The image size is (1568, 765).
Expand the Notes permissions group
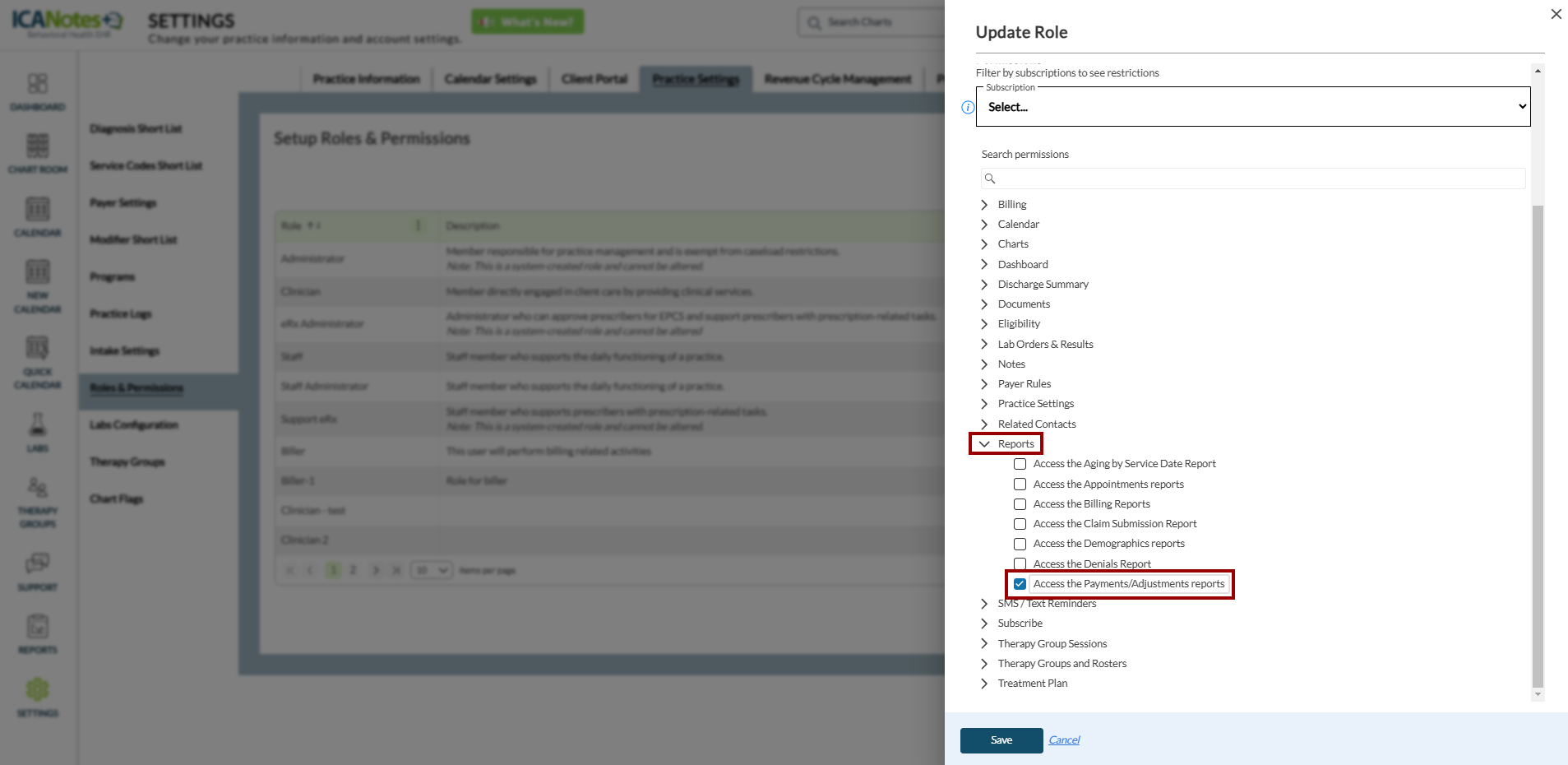(984, 364)
